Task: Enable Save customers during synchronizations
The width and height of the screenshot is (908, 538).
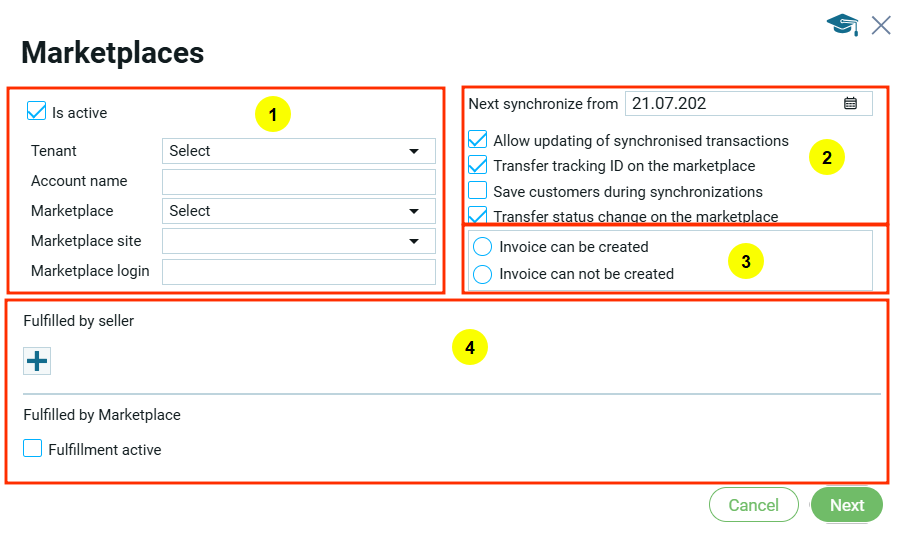Action: coord(478,191)
